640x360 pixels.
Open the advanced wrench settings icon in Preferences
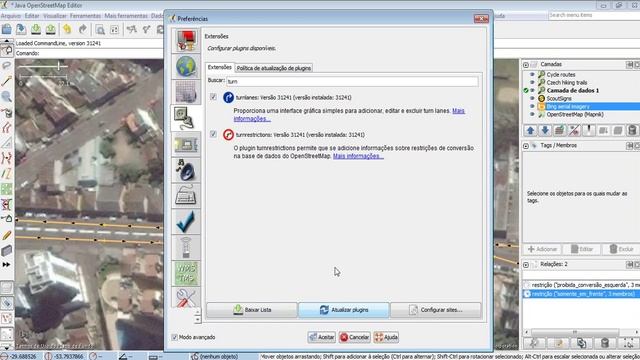(186, 297)
